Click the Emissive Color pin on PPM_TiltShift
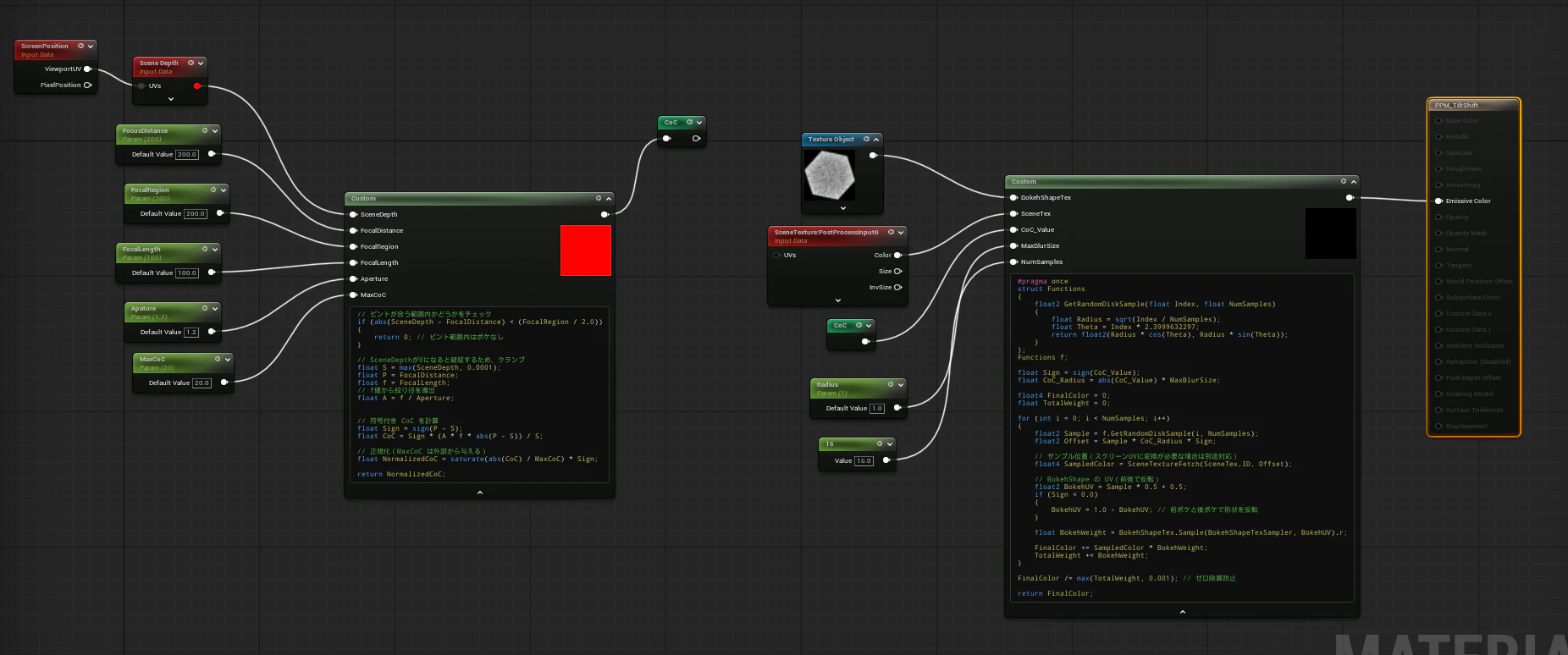 tap(1438, 201)
